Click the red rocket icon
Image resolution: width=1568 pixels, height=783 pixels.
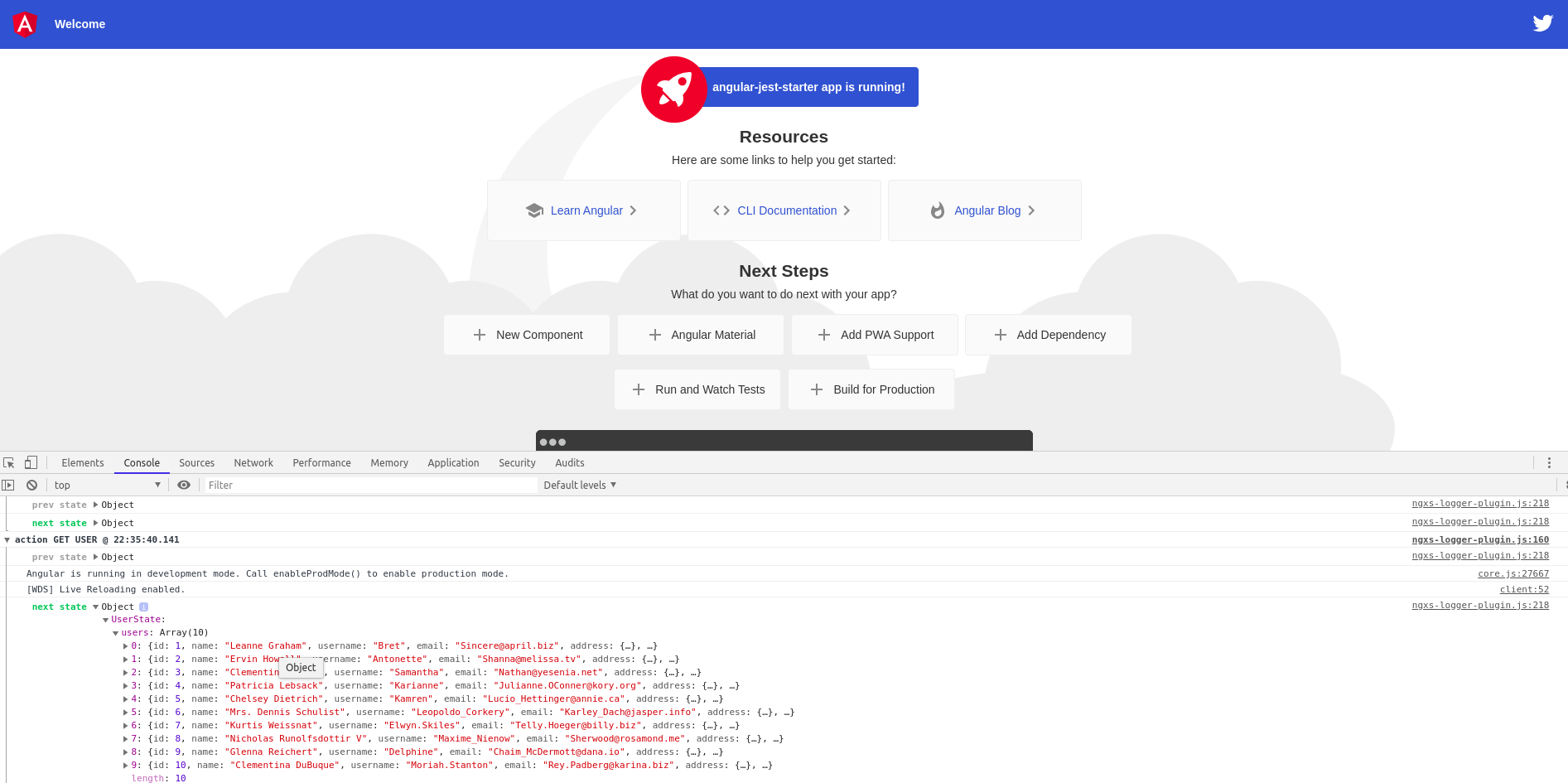pos(674,89)
